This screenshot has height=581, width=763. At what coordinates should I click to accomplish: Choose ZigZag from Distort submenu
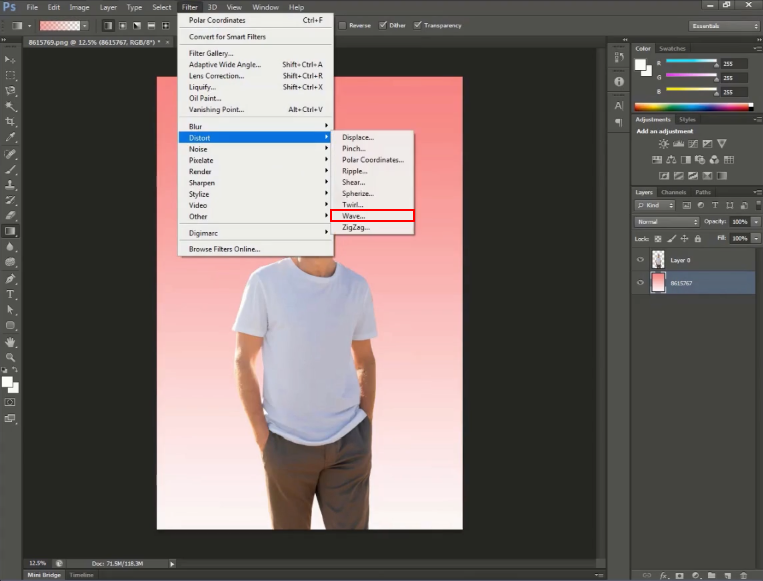coord(372,227)
